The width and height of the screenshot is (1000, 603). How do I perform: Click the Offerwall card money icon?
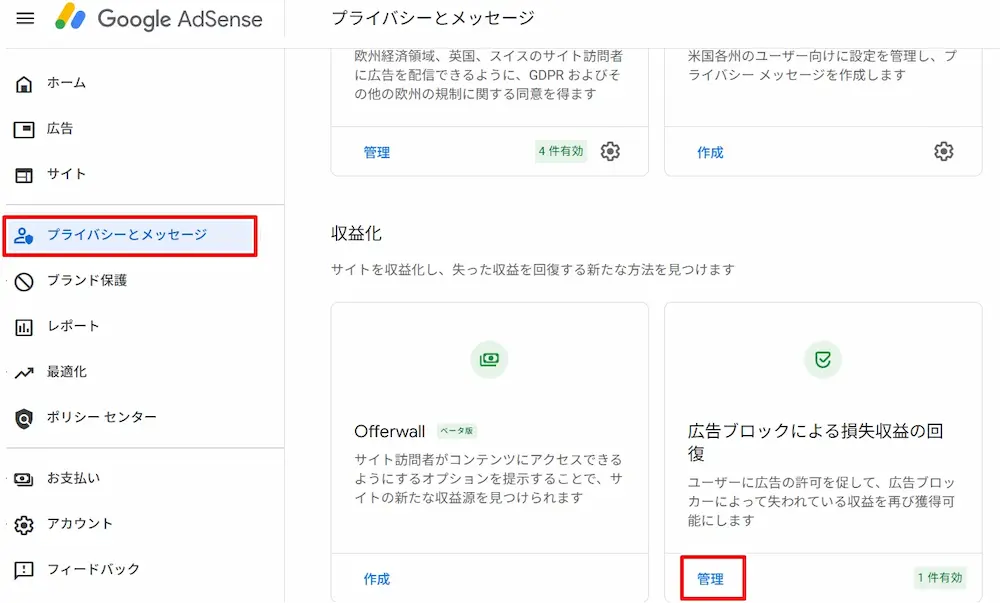point(489,359)
